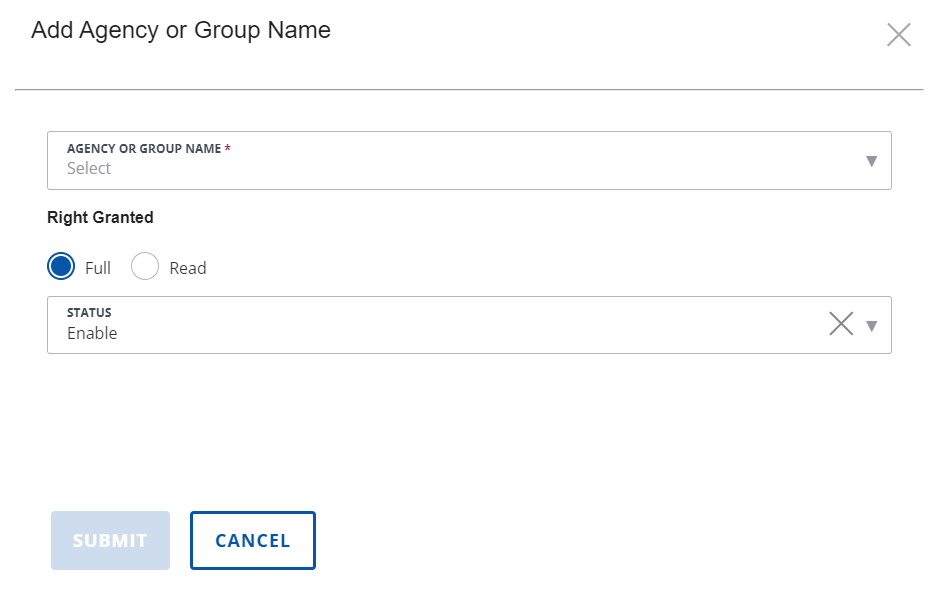Expand the Status dropdown arrow

871,325
